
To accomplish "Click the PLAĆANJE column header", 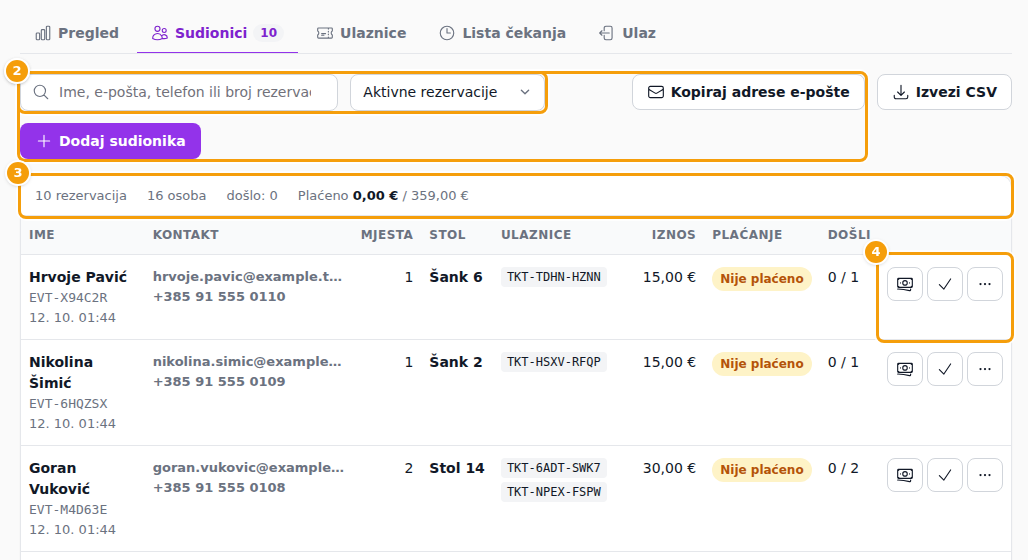I will pyautogui.click(x=747, y=235).
